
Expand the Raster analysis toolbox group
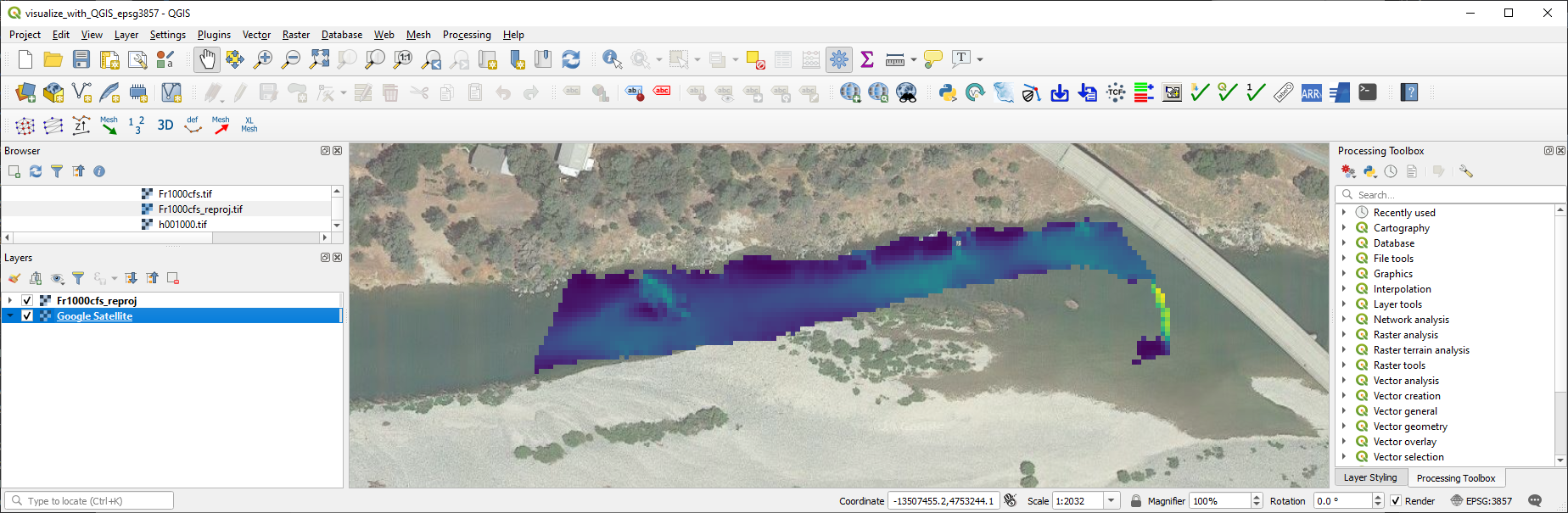pos(1344,335)
